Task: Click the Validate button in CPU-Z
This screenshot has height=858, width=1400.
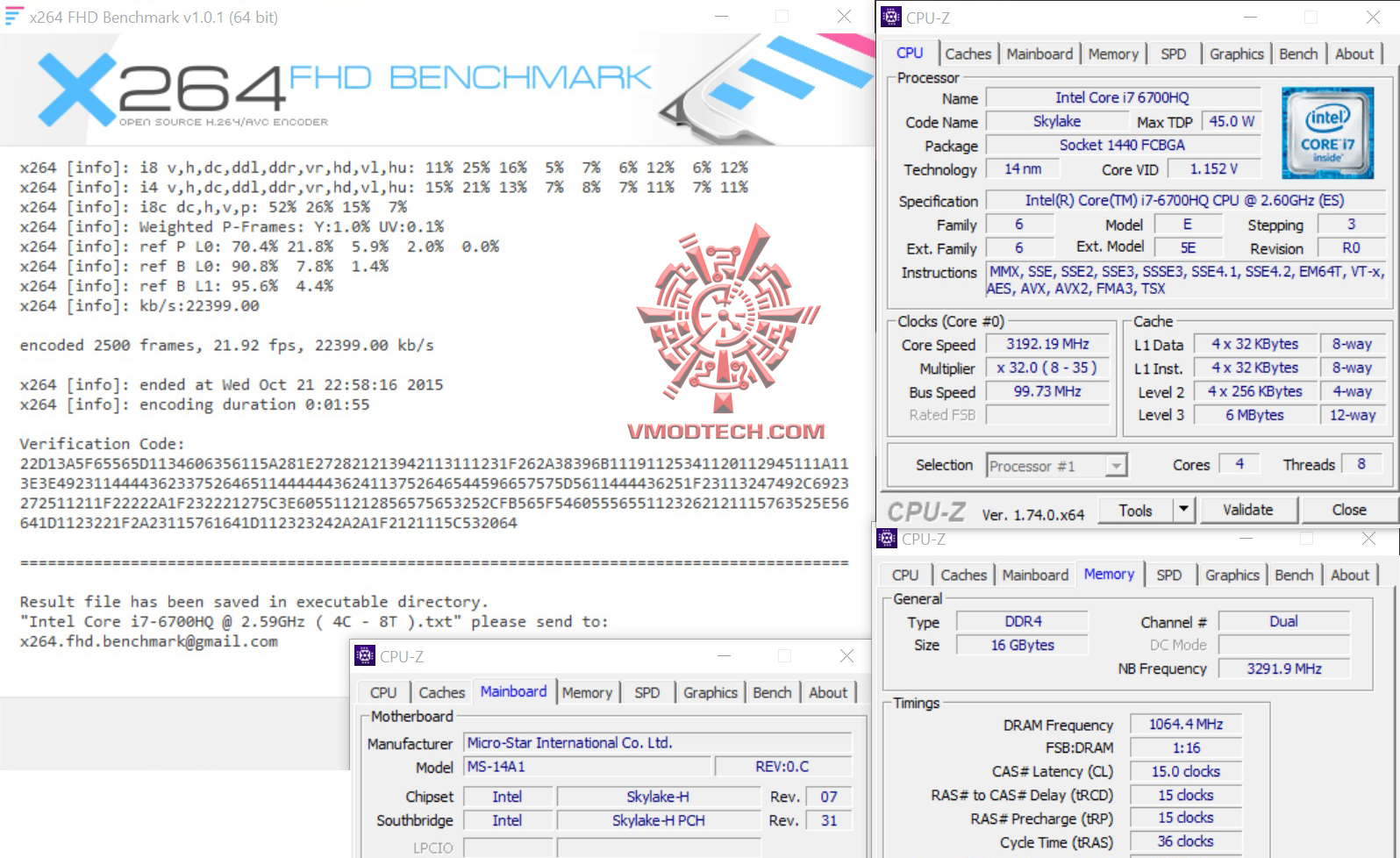Action: coord(1247,510)
